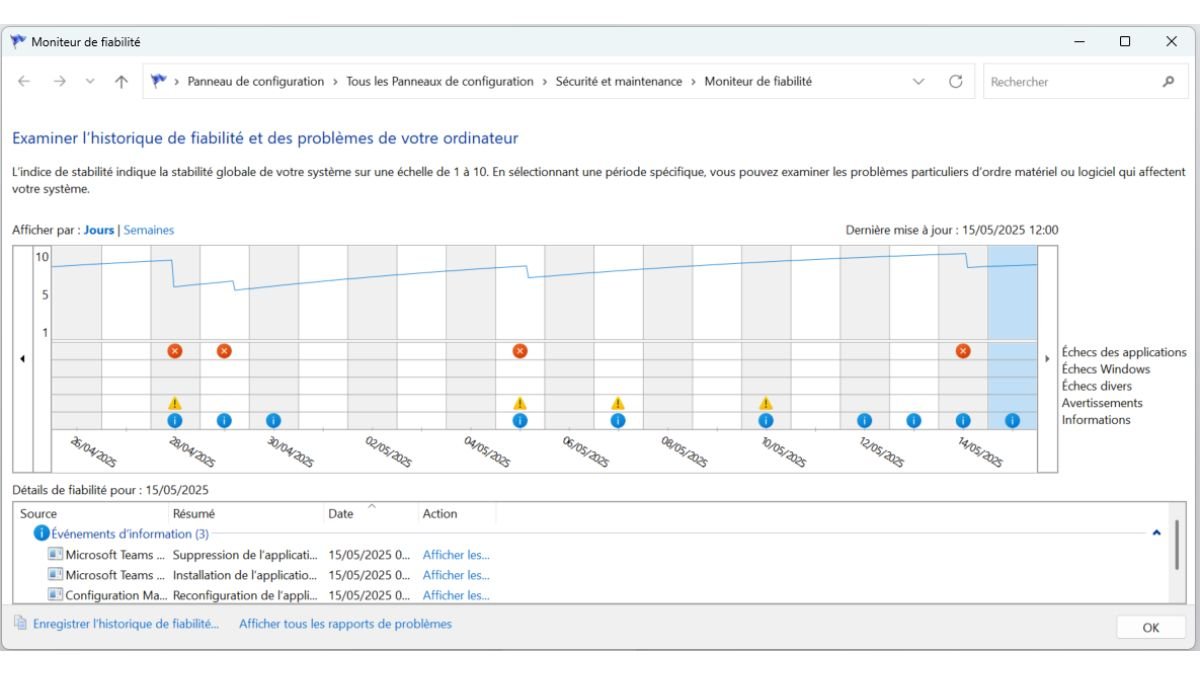This screenshot has height=675, width=1200.
Task: Click the blue information icon on 15/05/2025
Action: tap(1012, 420)
